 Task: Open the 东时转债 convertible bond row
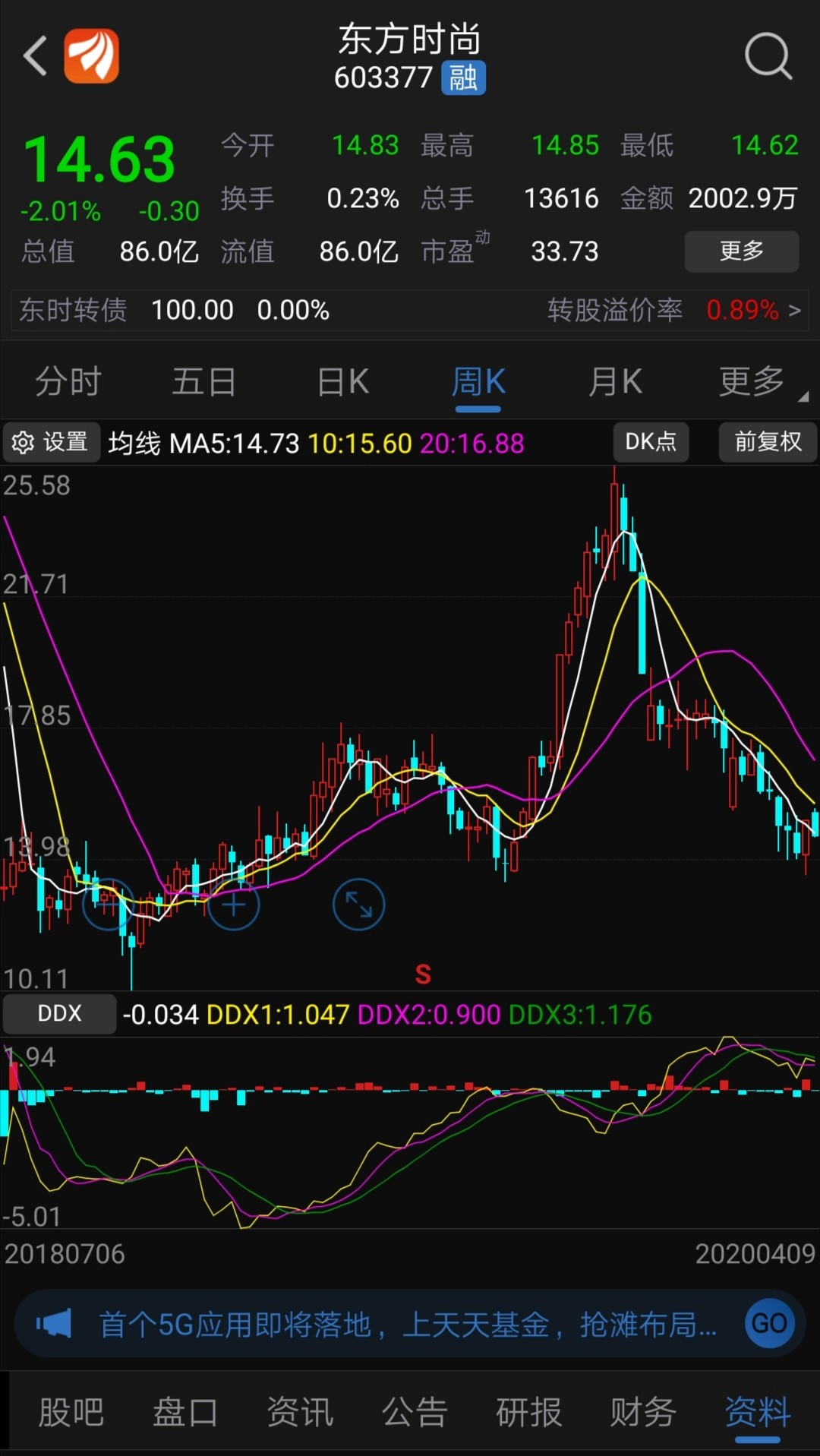tap(410, 310)
